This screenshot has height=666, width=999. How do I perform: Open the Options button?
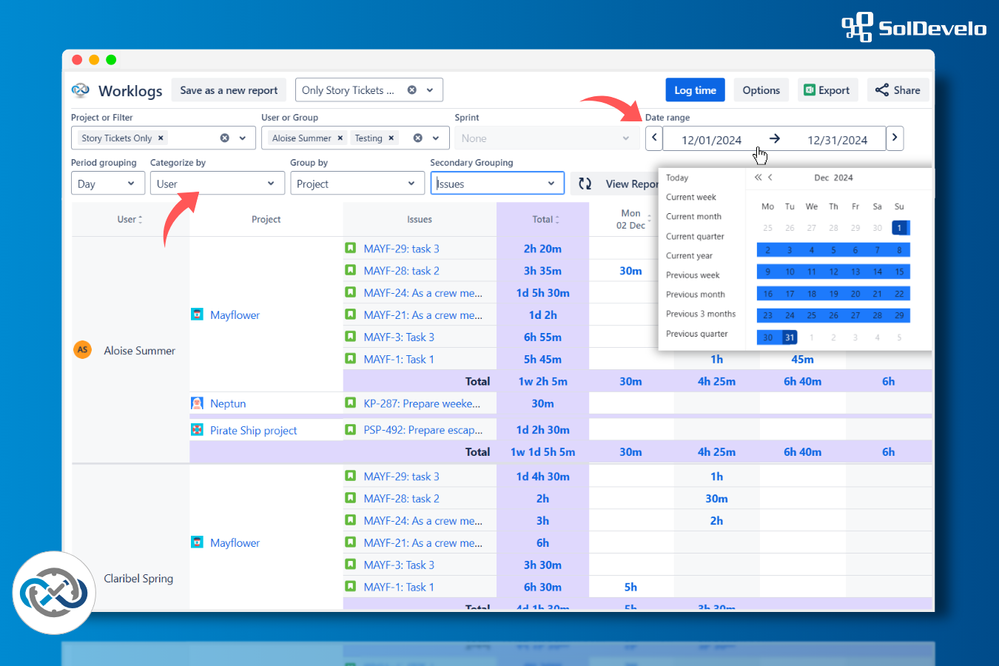click(x=761, y=90)
